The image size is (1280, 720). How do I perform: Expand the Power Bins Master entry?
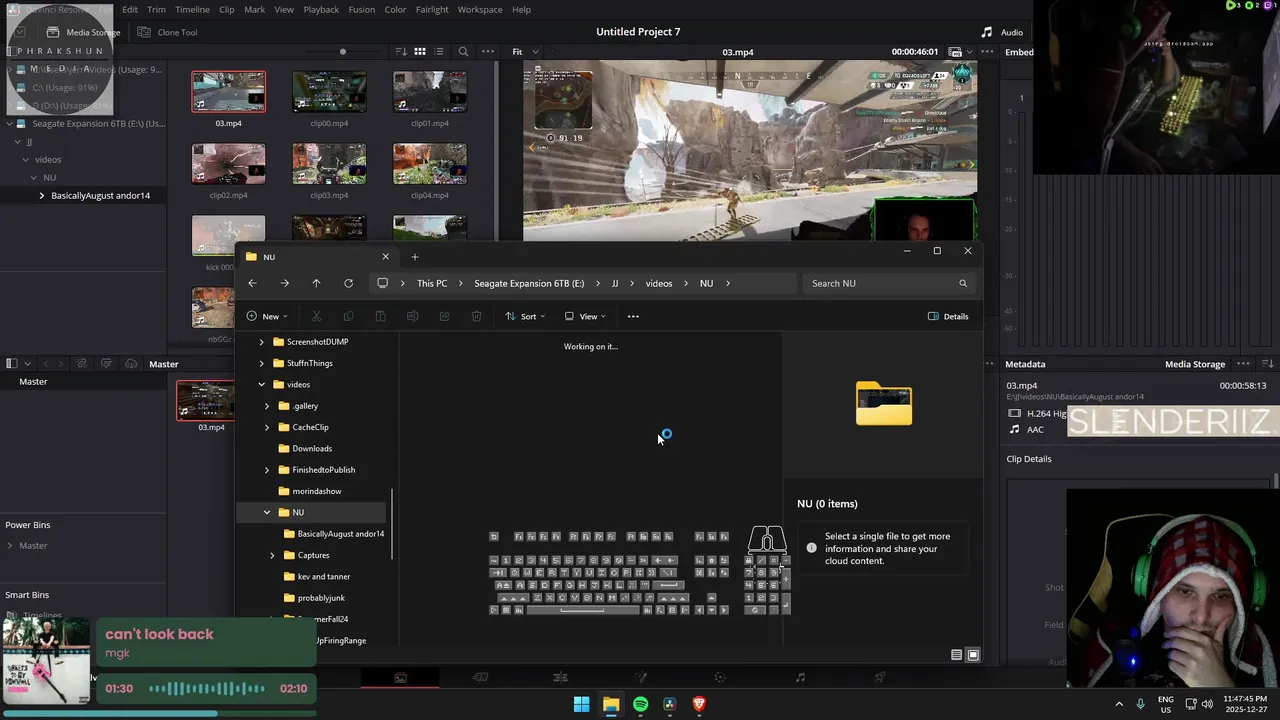pyautogui.click(x=10, y=546)
